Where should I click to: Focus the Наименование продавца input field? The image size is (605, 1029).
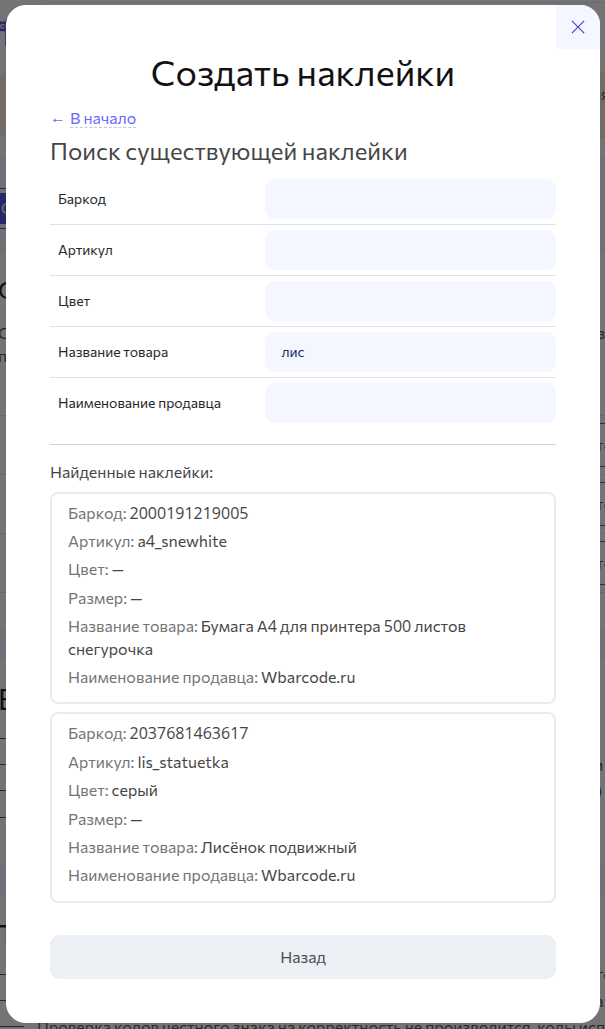point(410,403)
